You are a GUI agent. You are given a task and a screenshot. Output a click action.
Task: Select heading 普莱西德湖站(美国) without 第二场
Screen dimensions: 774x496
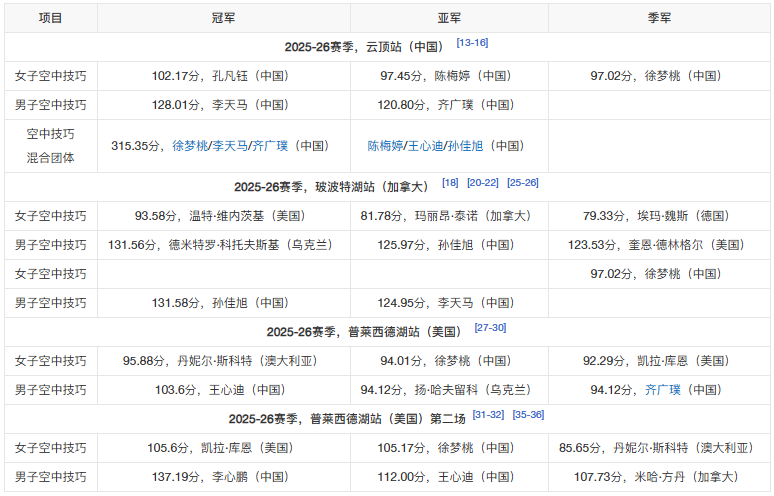click(x=364, y=332)
